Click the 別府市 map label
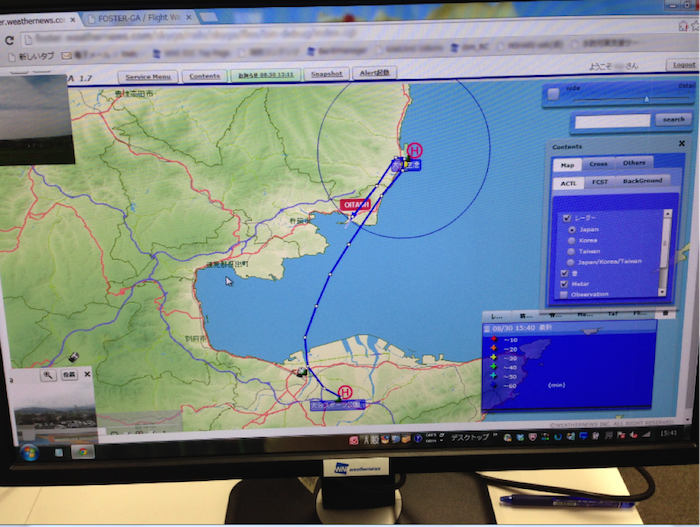700x527 pixels. (196, 339)
